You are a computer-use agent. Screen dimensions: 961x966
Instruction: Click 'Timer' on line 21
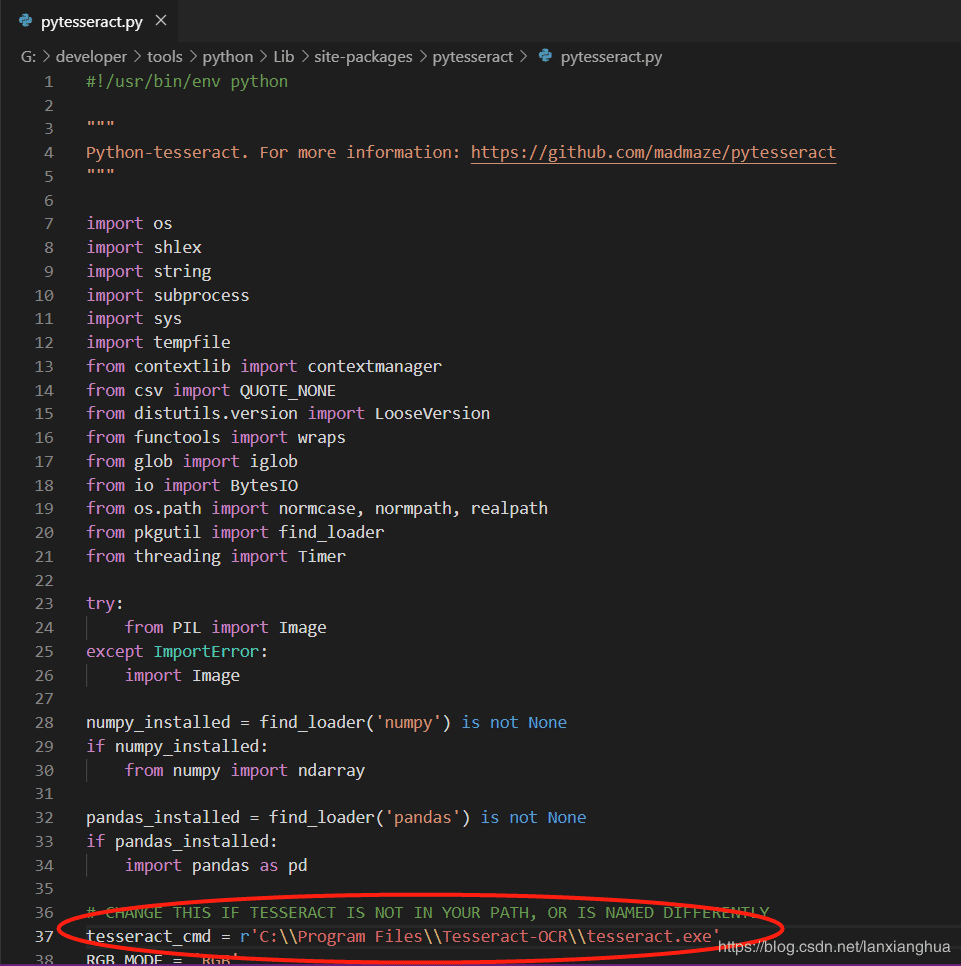coord(322,556)
